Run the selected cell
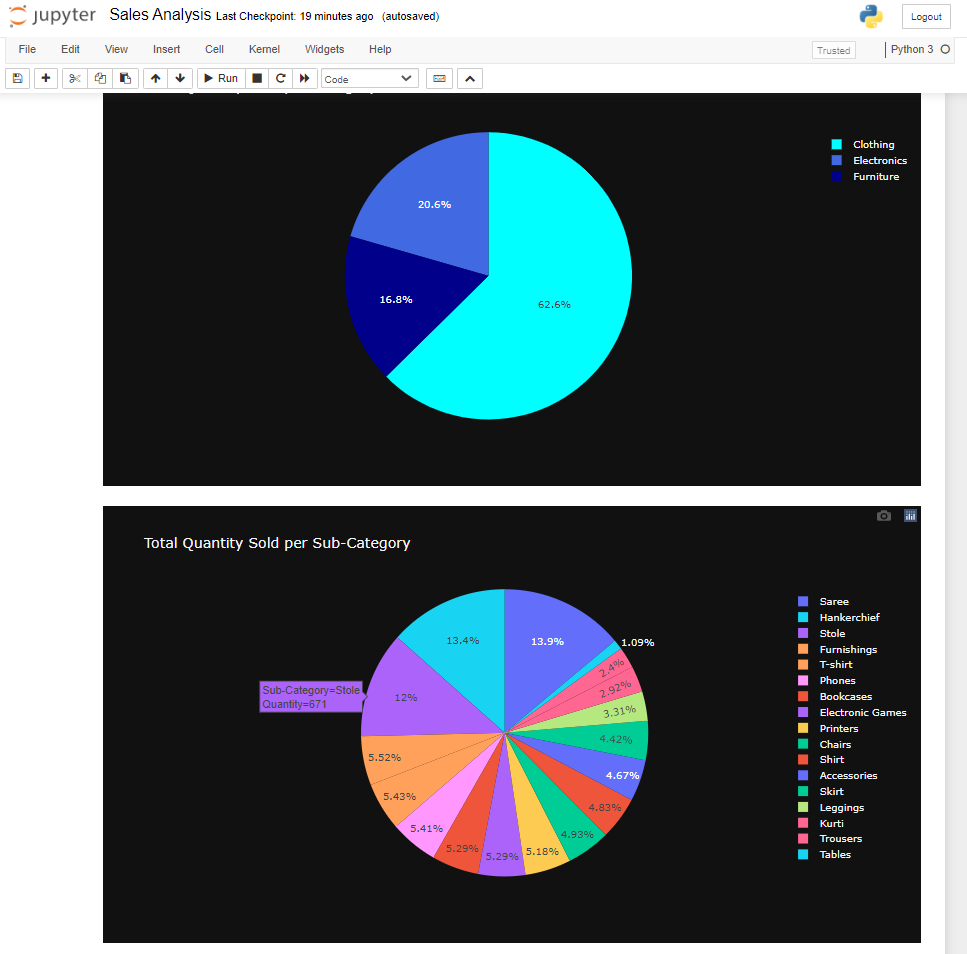 pos(221,78)
